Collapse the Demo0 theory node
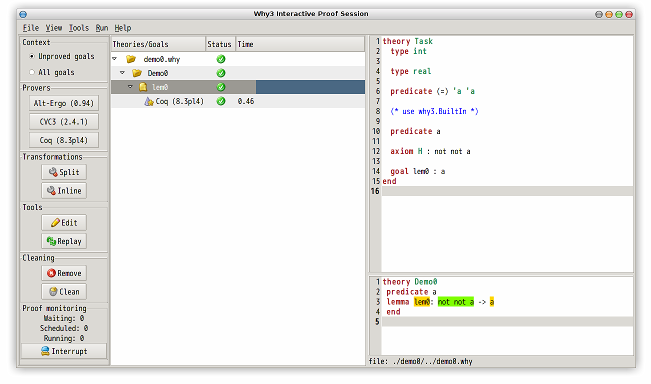The height and width of the screenshot is (384, 651). coord(122,73)
